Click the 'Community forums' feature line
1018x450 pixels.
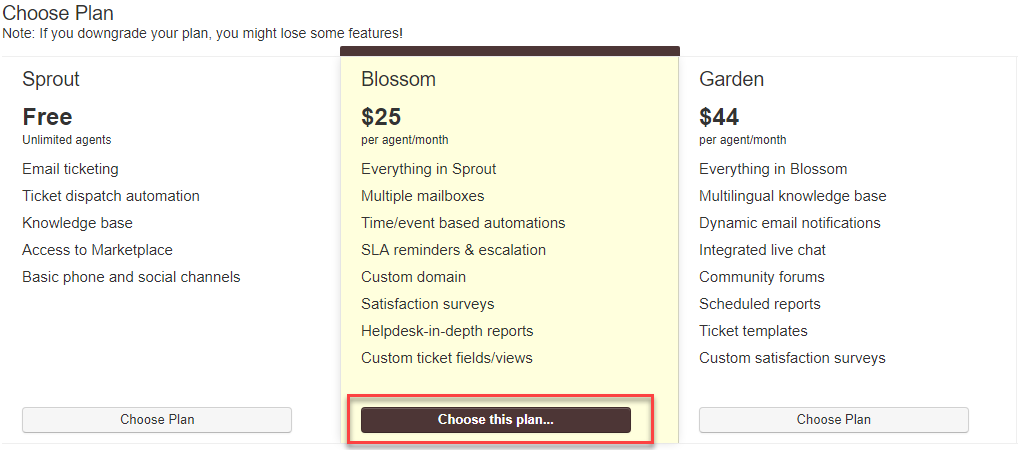(762, 277)
